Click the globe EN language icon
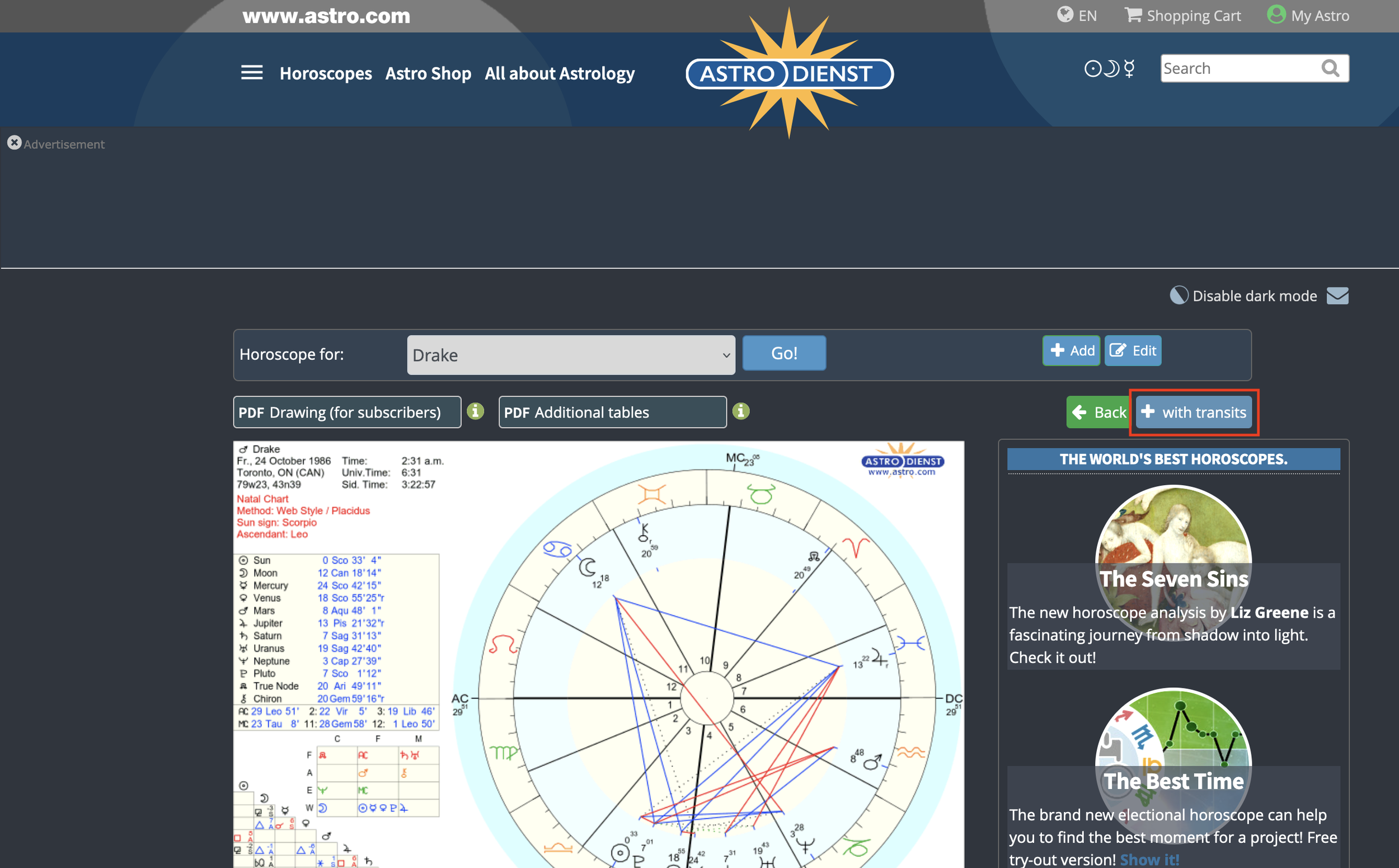This screenshot has height=868, width=1399. (1065, 15)
